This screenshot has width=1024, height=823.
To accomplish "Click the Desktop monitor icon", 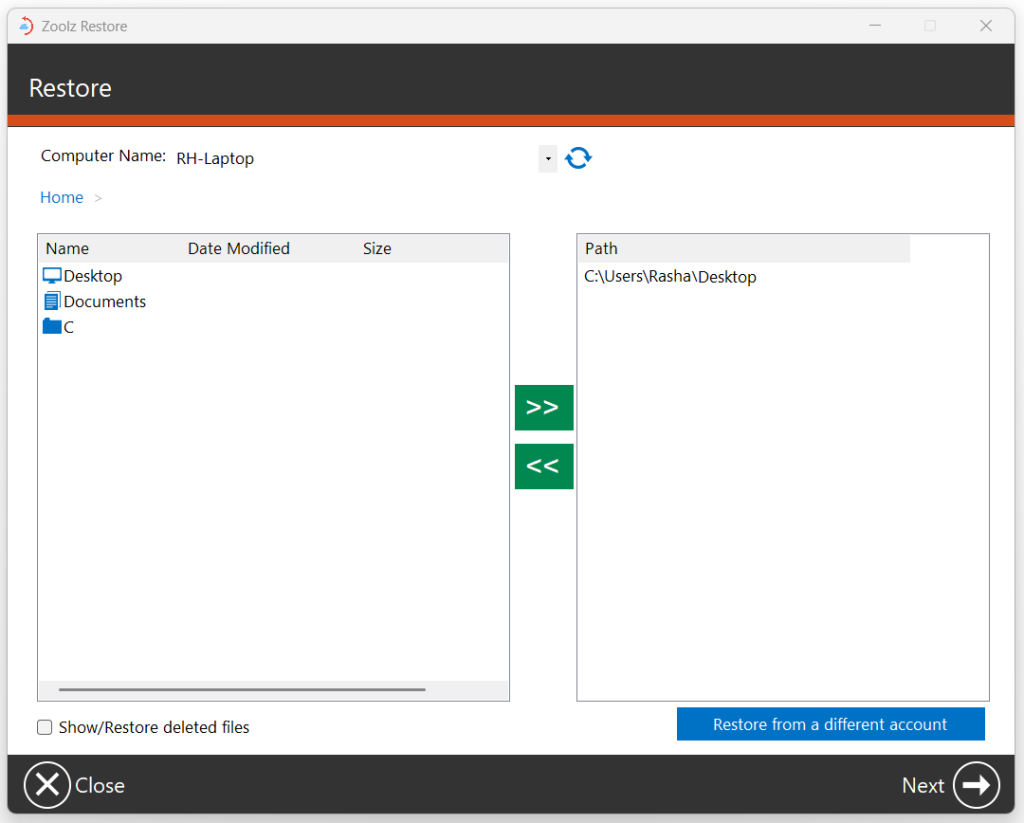I will click(52, 276).
